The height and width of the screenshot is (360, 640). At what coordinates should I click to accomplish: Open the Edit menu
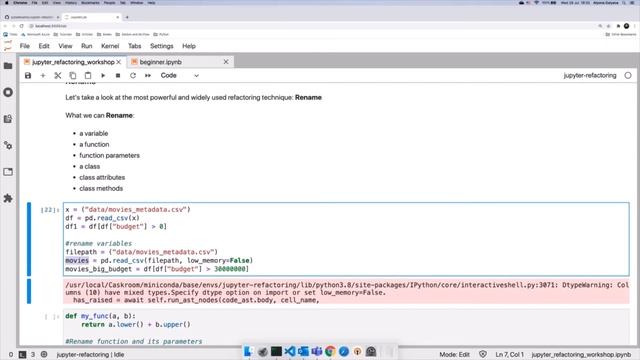tap(44, 46)
